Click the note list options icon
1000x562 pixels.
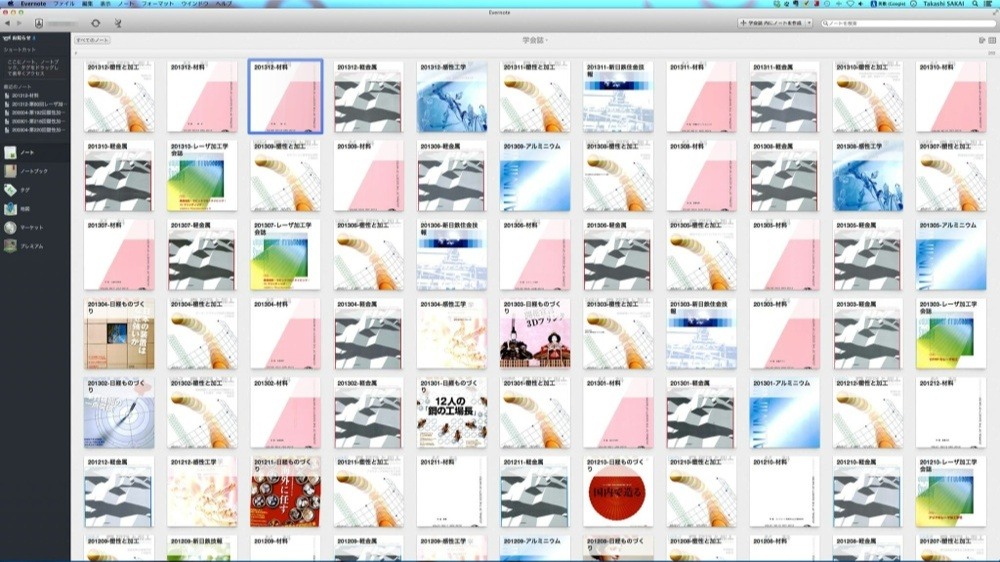click(982, 40)
